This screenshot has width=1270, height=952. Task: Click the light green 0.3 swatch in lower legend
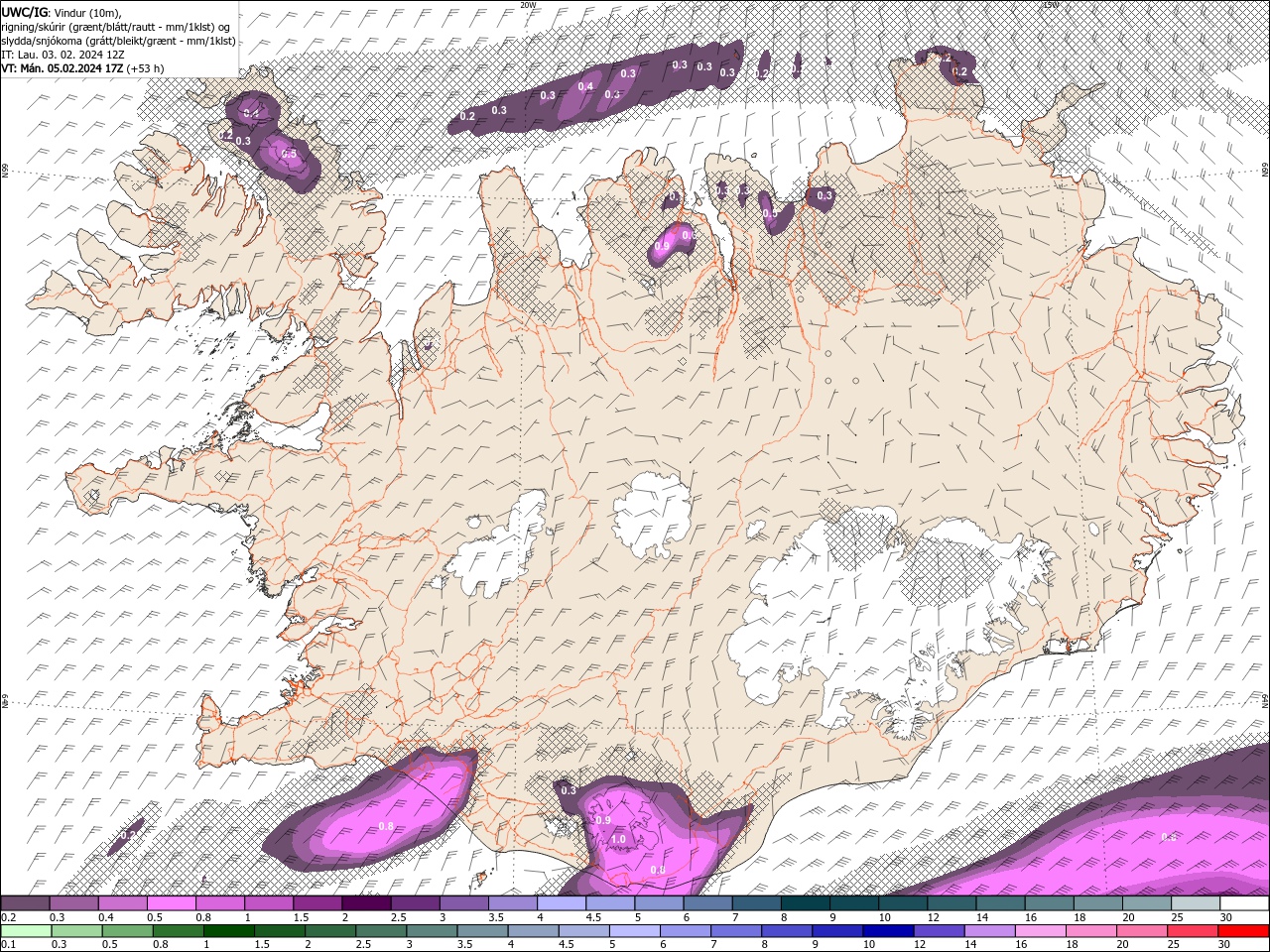(x=76, y=931)
